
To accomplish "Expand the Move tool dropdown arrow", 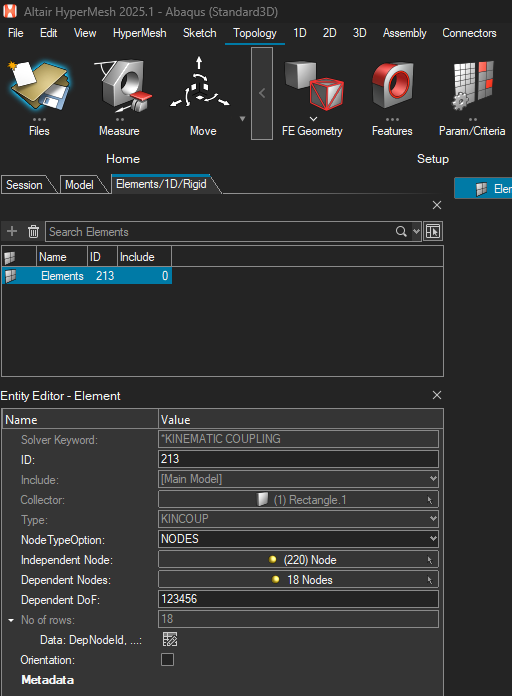I will click(242, 119).
